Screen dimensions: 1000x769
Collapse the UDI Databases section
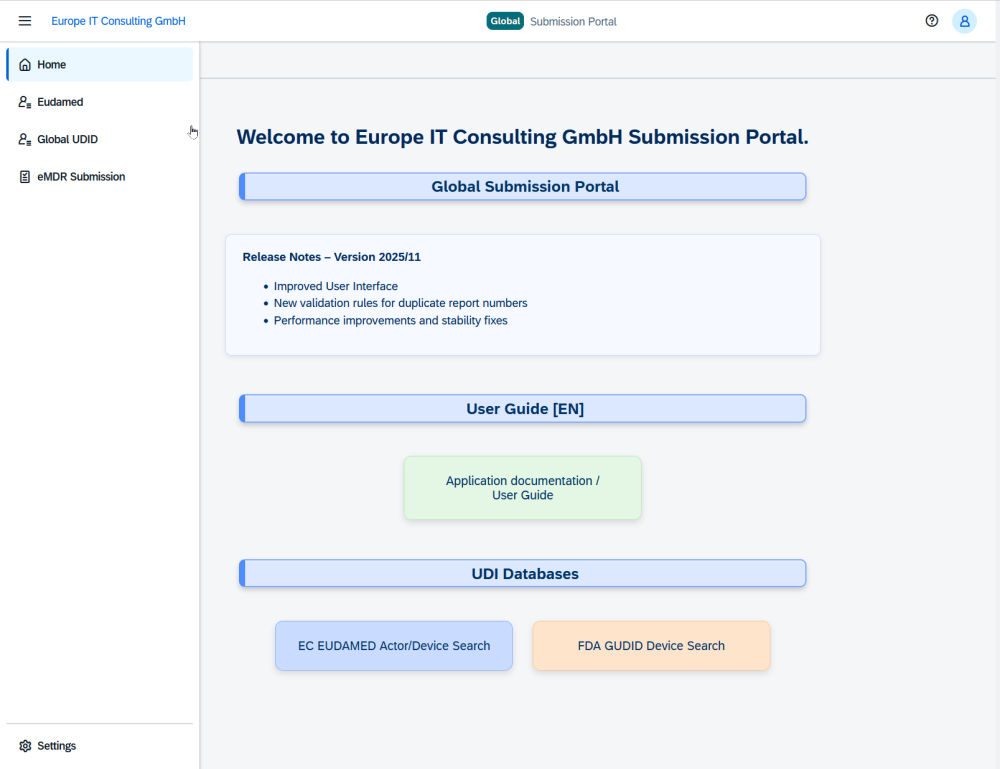(522, 573)
